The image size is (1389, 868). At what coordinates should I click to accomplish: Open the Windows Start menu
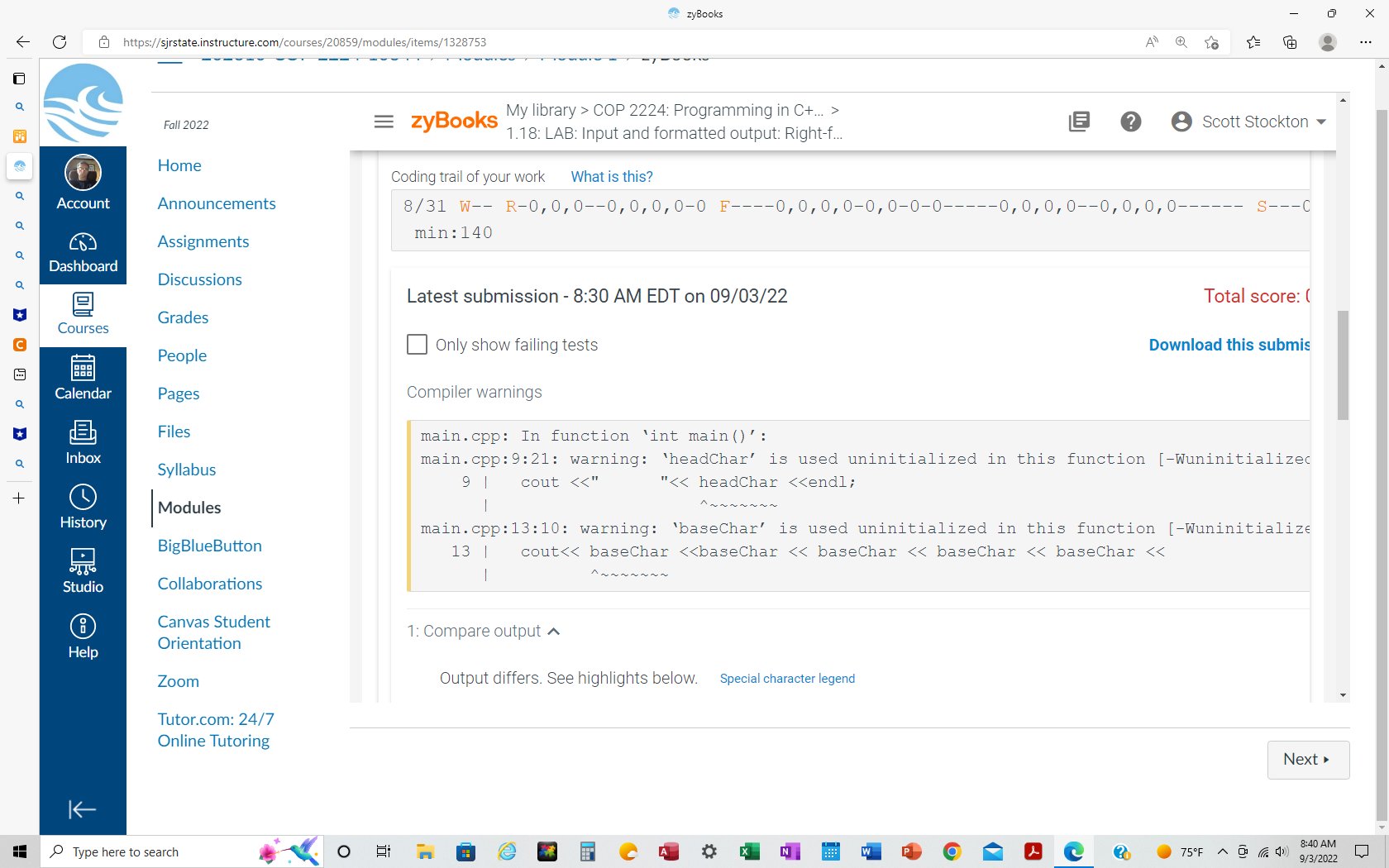20,851
